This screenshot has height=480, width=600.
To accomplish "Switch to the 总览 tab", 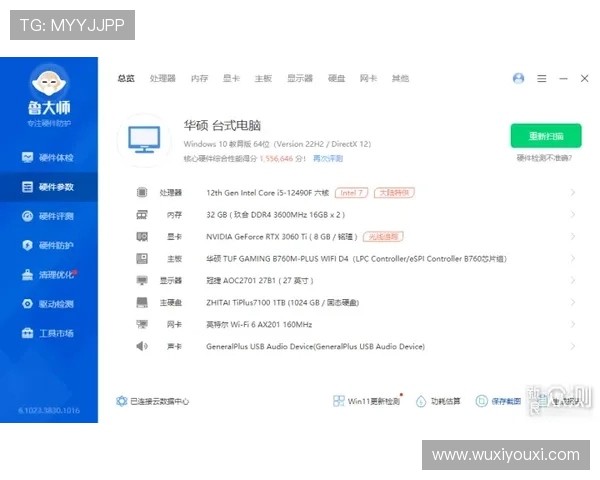I will click(126, 78).
